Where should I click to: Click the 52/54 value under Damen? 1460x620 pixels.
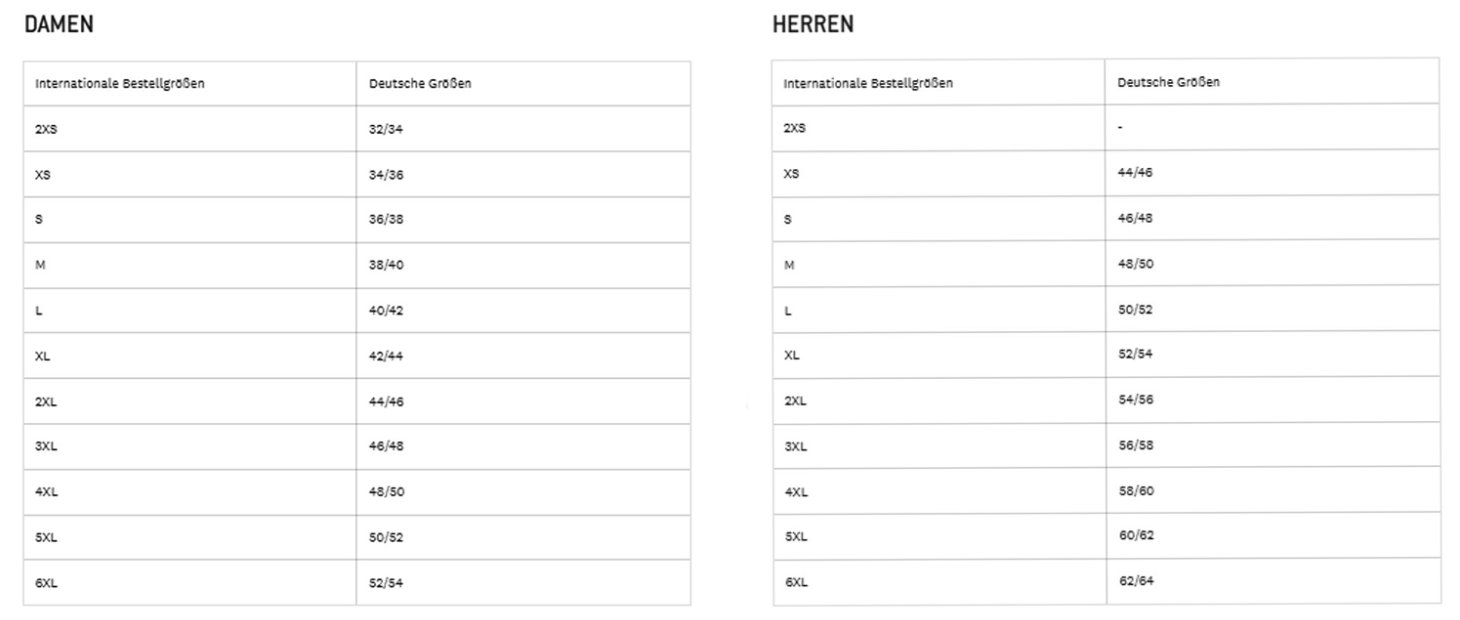pyautogui.click(x=386, y=583)
